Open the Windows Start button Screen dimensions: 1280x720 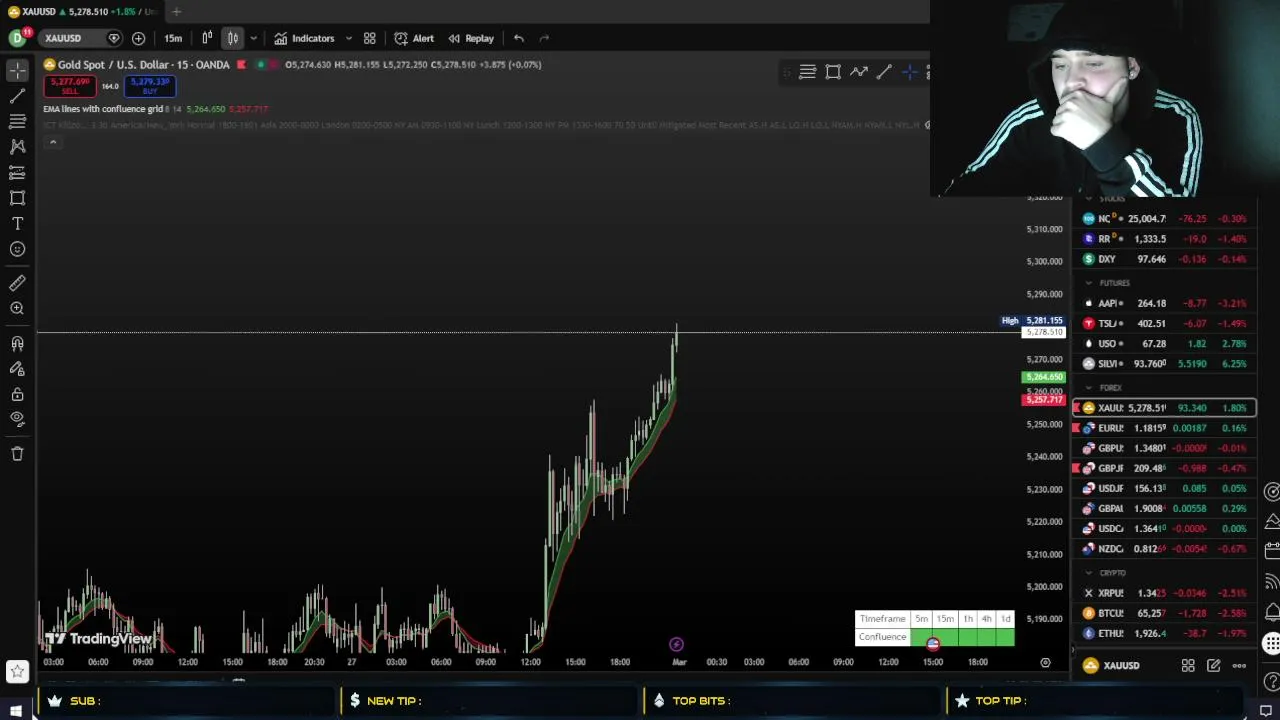(x=16, y=711)
